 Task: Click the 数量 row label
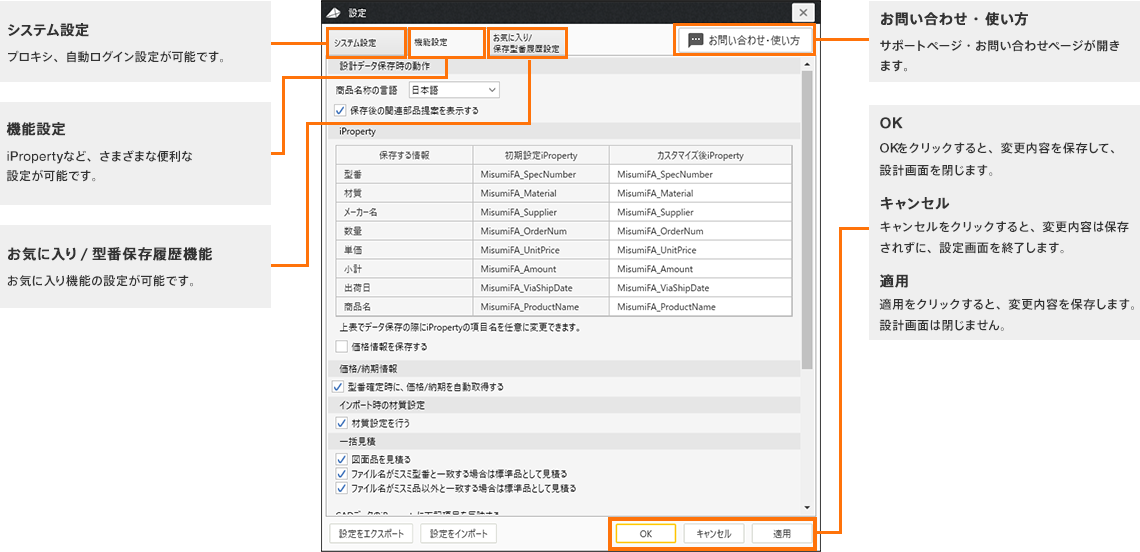352,231
